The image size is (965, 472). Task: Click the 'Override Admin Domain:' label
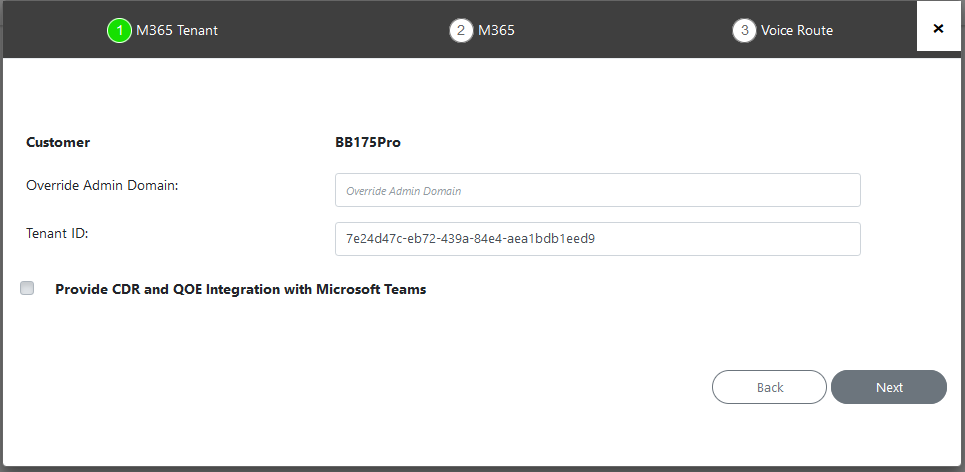102,185
